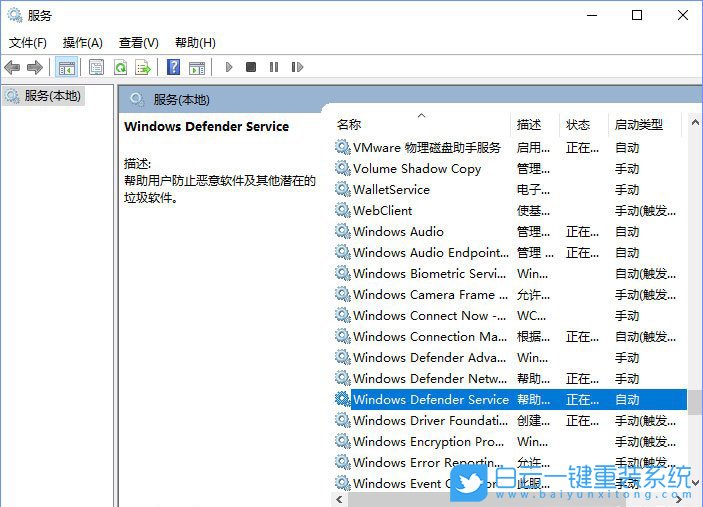The image size is (703, 507).
Task: Click the Pause service icon
Action: [x=274, y=67]
